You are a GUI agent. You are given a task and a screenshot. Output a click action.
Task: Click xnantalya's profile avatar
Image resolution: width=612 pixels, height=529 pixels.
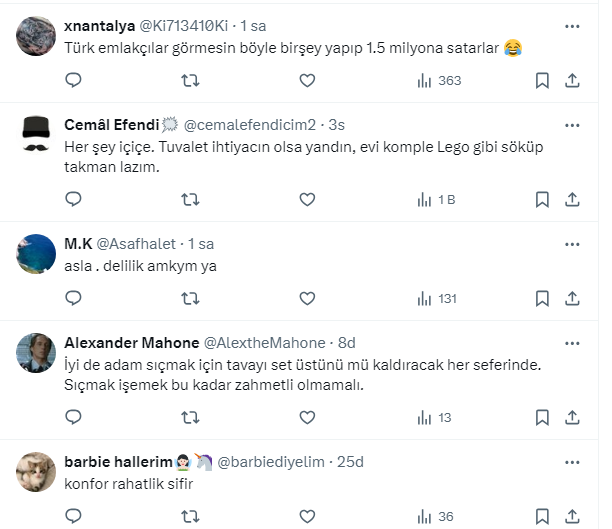[x=37, y=35]
